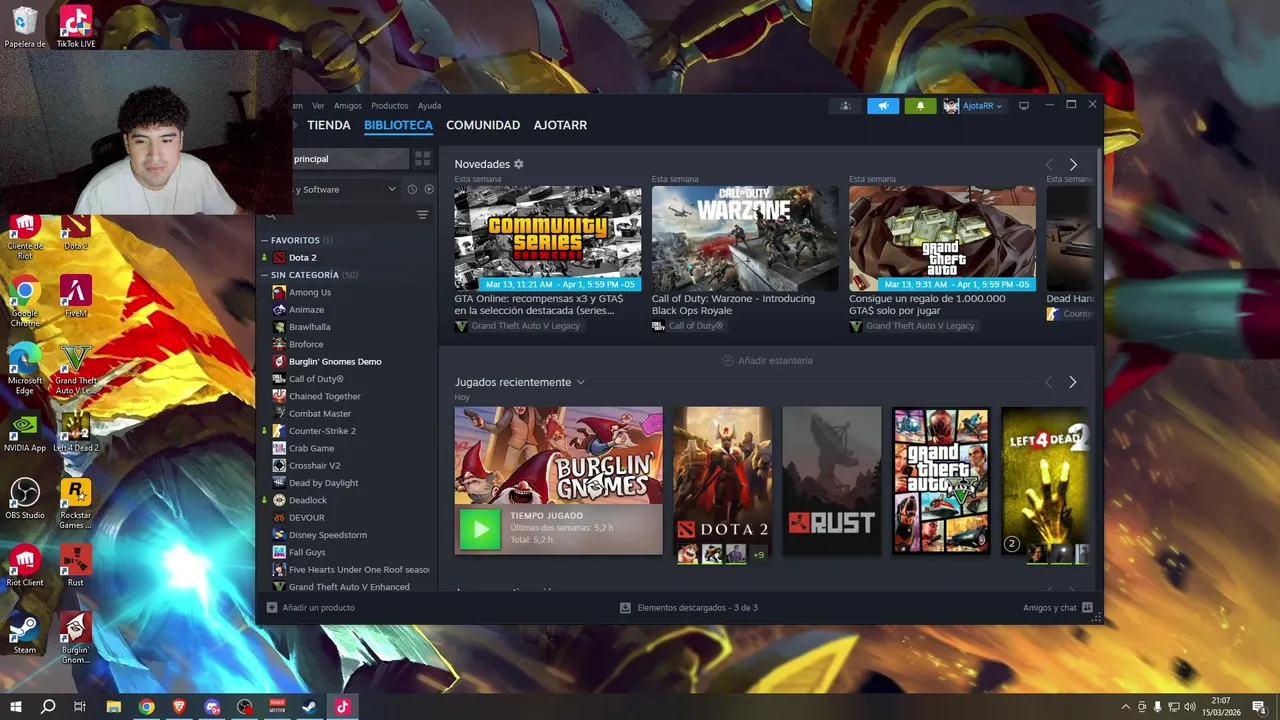Click TikTok icon in Windows taskbar
This screenshot has height=720, width=1280.
click(x=342, y=707)
